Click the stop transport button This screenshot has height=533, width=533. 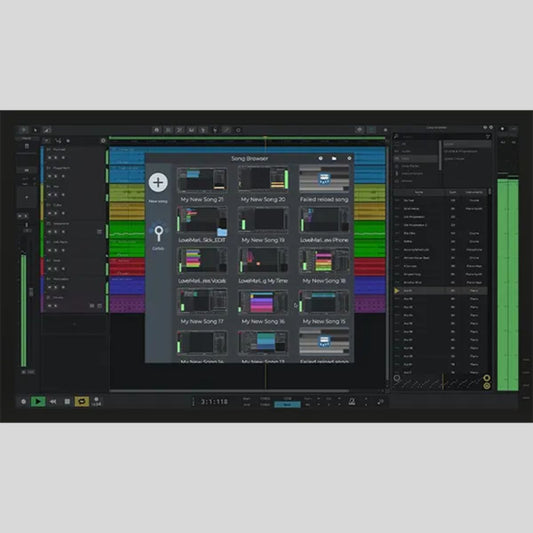coord(67,401)
